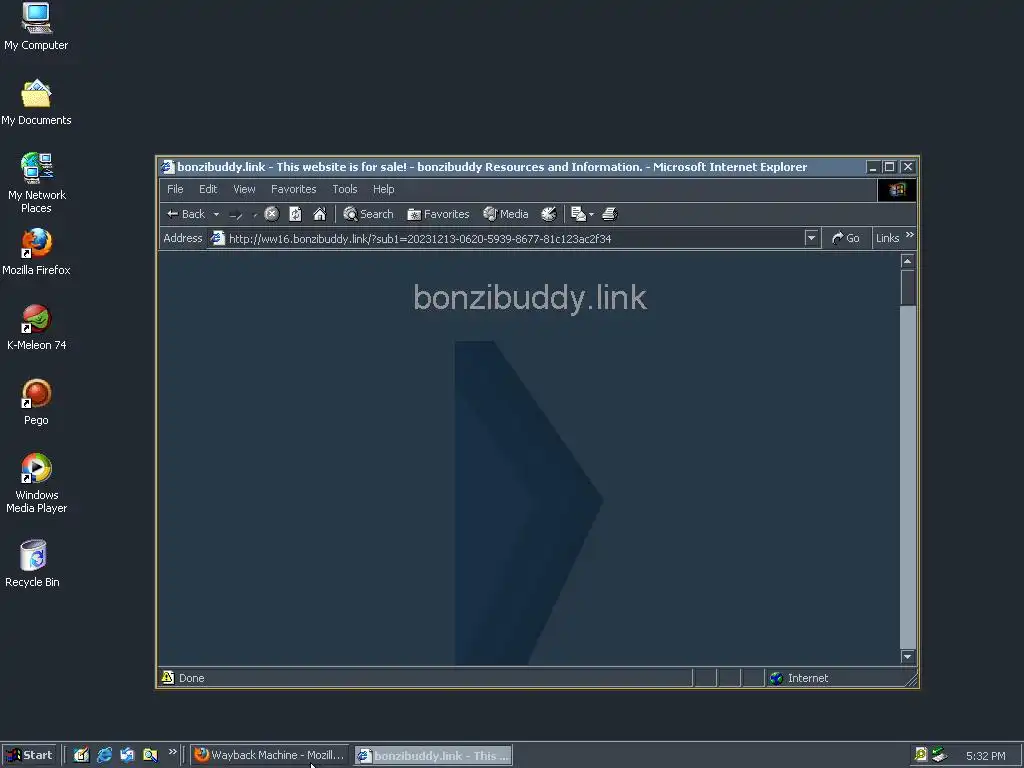The image size is (1024, 768).
Task: Open the Search pane from toolbar
Action: coord(368,214)
